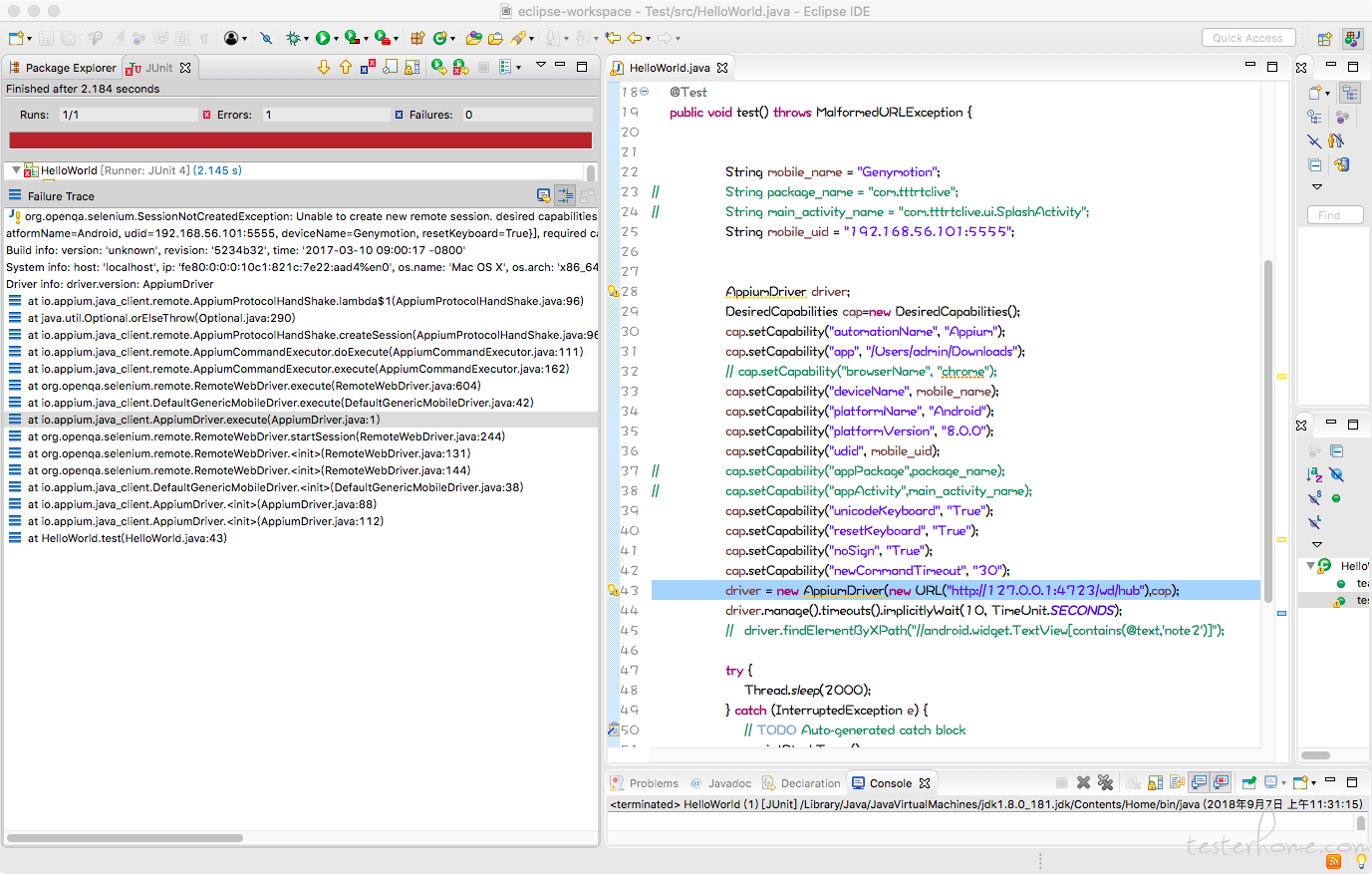Click Rerun Test icon in JUnit view
This screenshot has height=874, width=1372.
tap(438, 67)
